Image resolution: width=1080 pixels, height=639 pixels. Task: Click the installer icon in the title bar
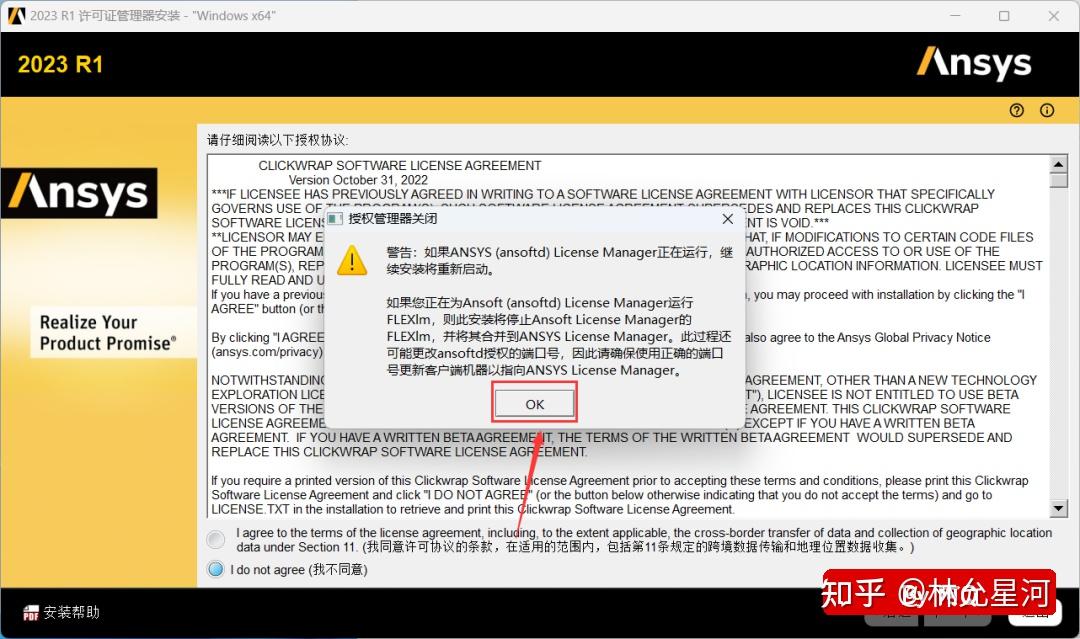pos(14,15)
